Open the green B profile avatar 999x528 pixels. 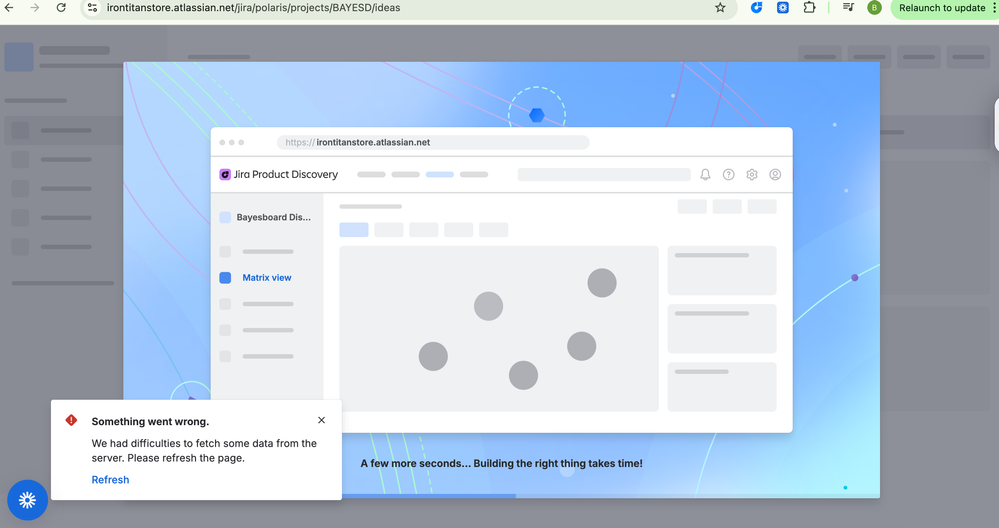coord(874,8)
